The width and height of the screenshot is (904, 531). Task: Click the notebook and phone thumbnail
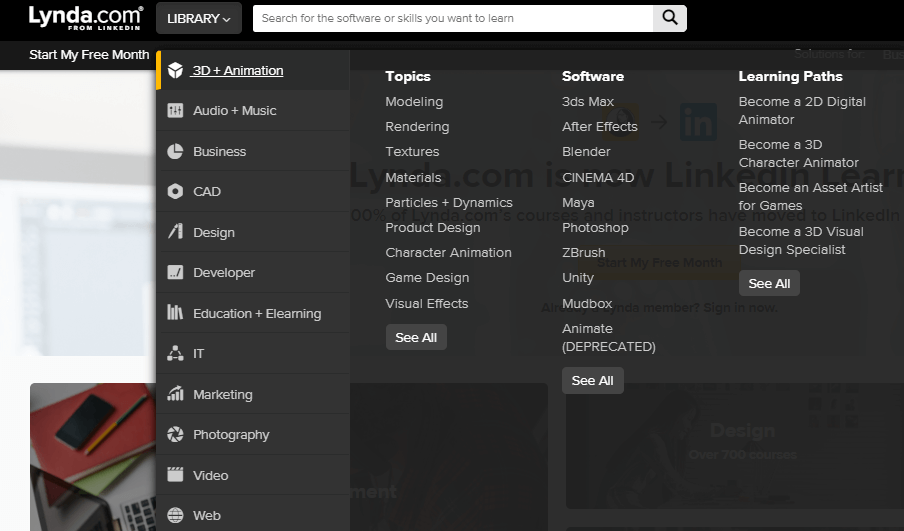click(93, 457)
